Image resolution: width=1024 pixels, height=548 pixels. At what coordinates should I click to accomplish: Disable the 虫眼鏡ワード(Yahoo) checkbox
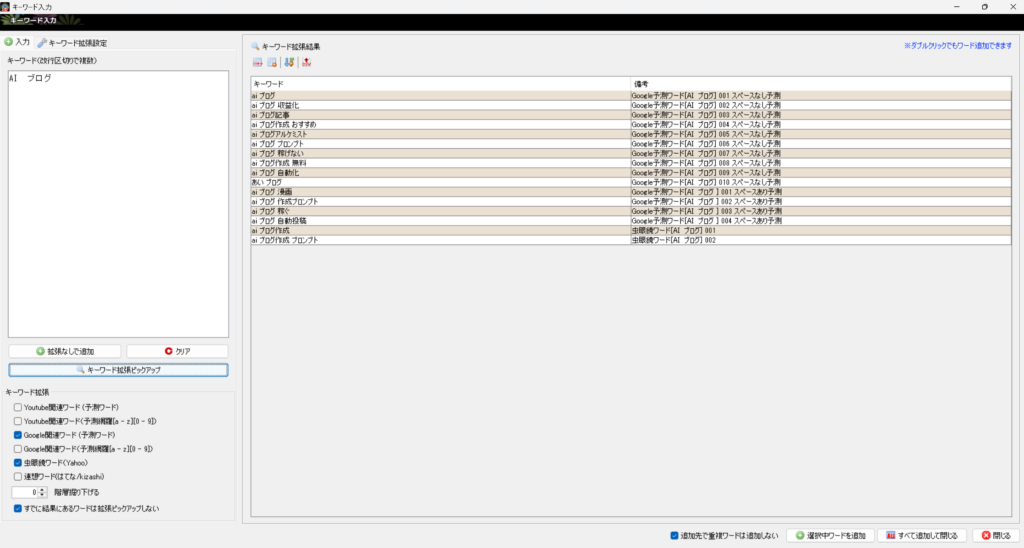click(18, 463)
